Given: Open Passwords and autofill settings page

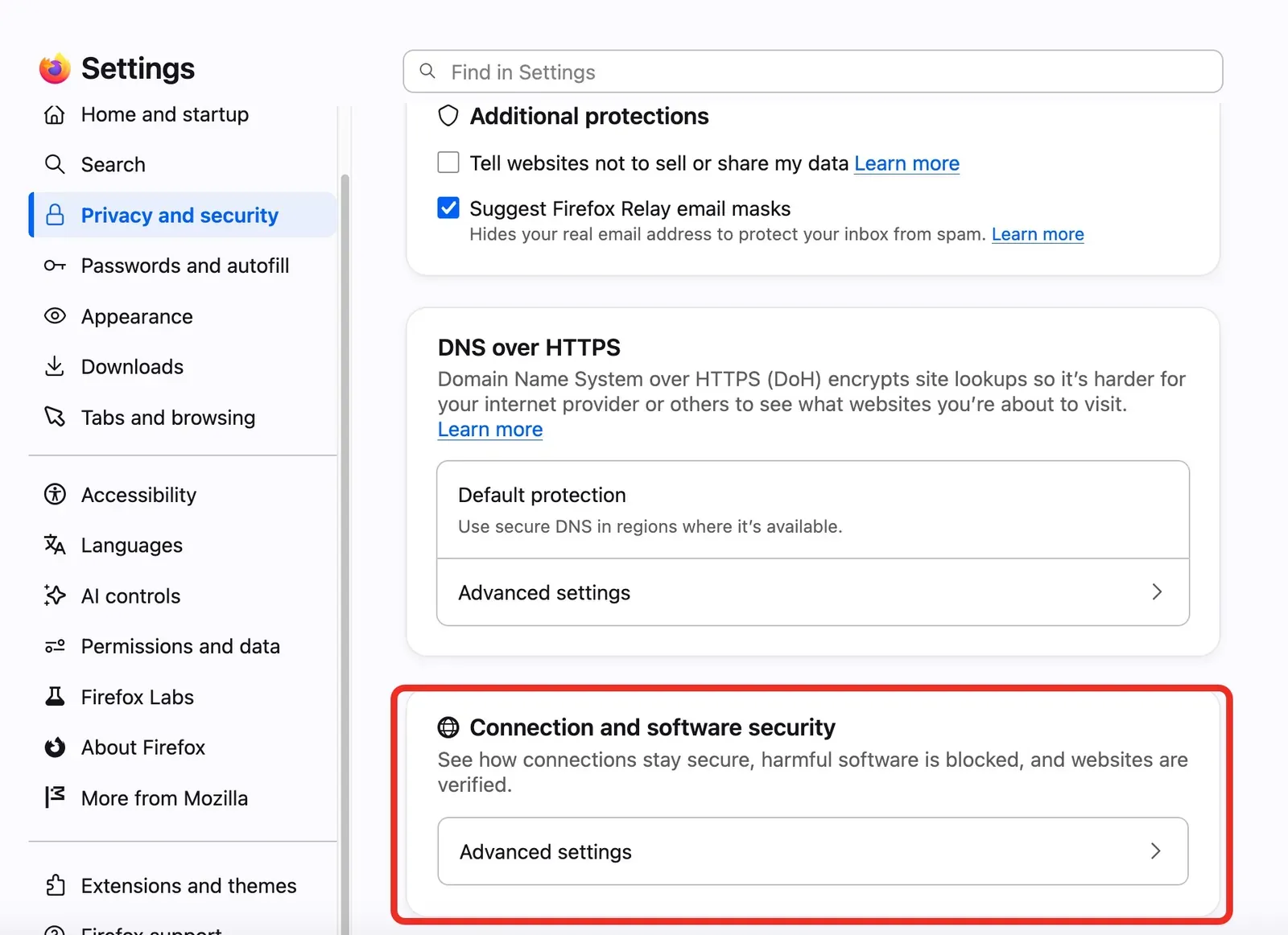Looking at the screenshot, I should point(183,266).
